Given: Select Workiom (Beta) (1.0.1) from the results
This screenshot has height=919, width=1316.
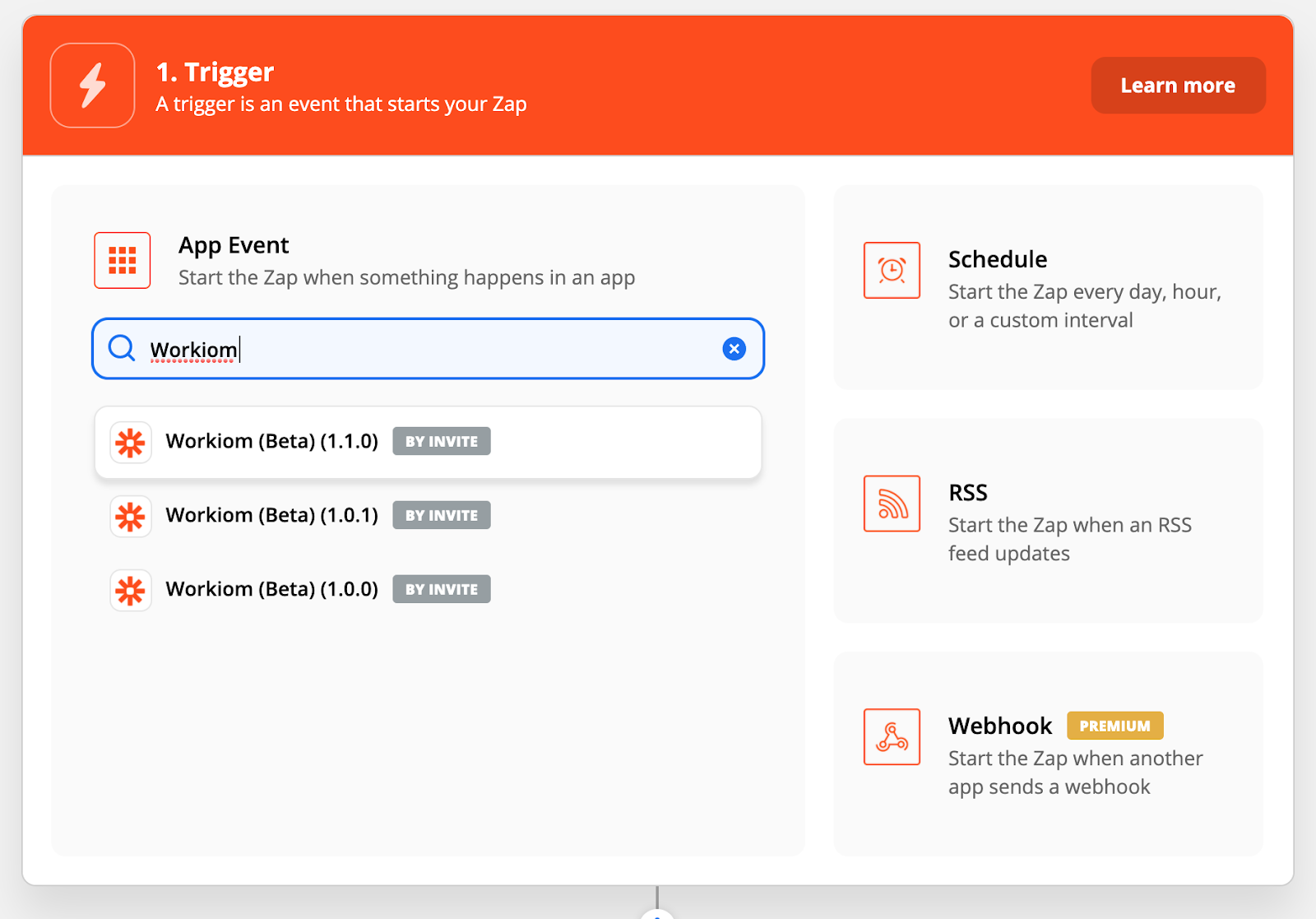Looking at the screenshot, I should pos(271,516).
